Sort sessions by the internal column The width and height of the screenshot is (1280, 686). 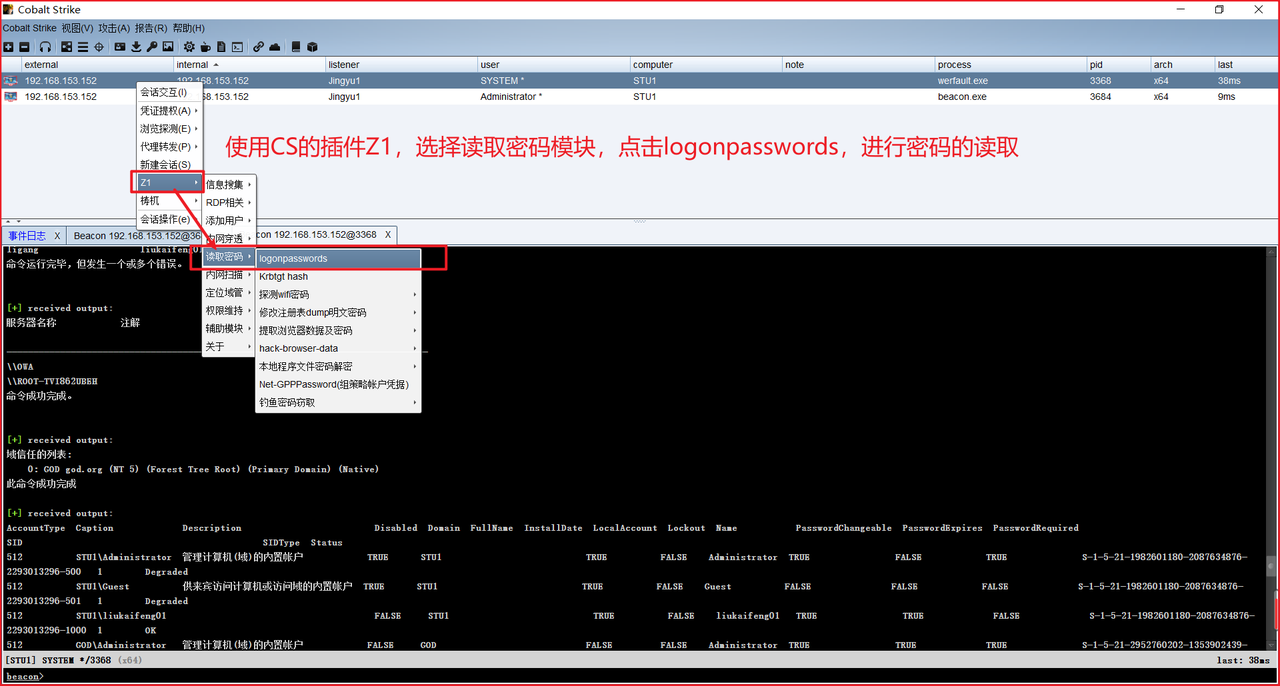click(249, 64)
